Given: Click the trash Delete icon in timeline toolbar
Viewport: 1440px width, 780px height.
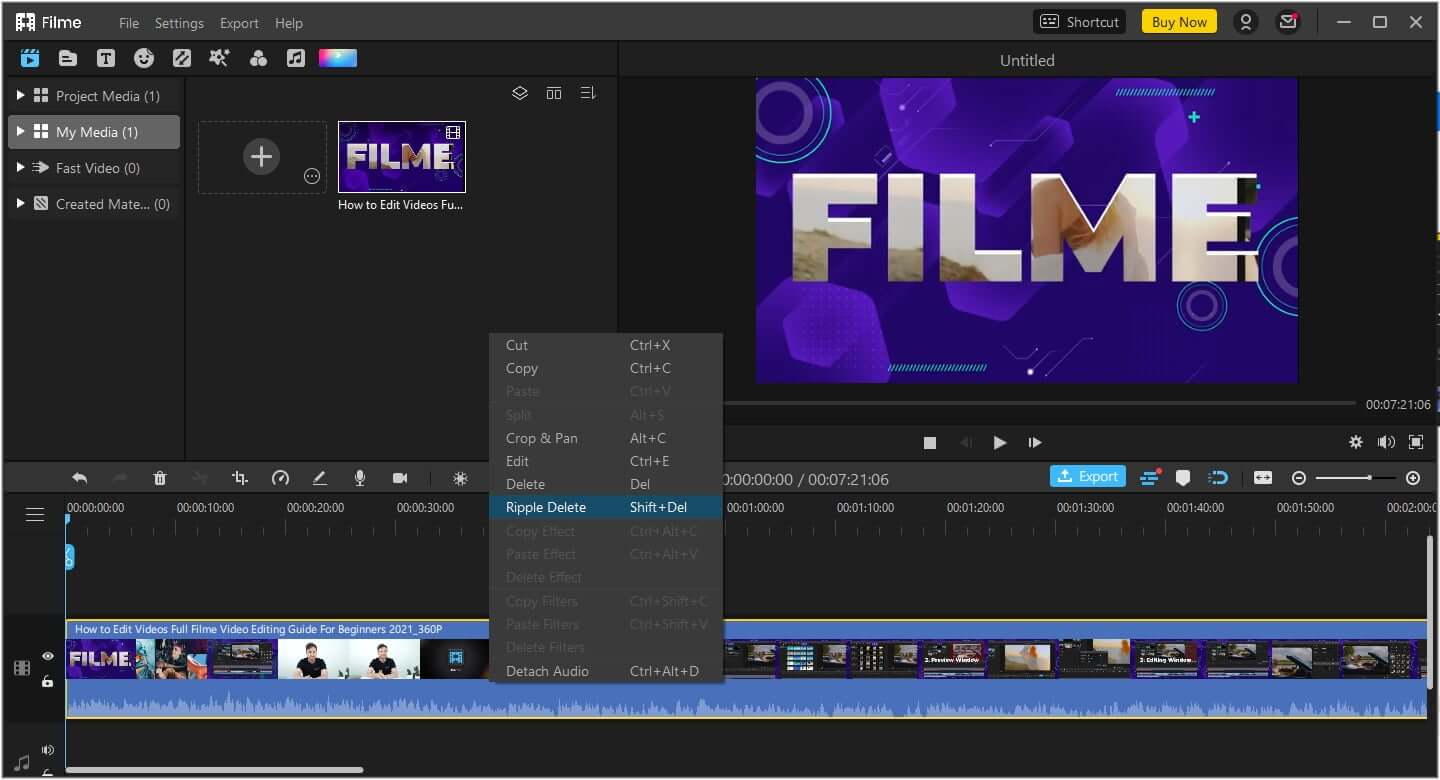Looking at the screenshot, I should [160, 478].
